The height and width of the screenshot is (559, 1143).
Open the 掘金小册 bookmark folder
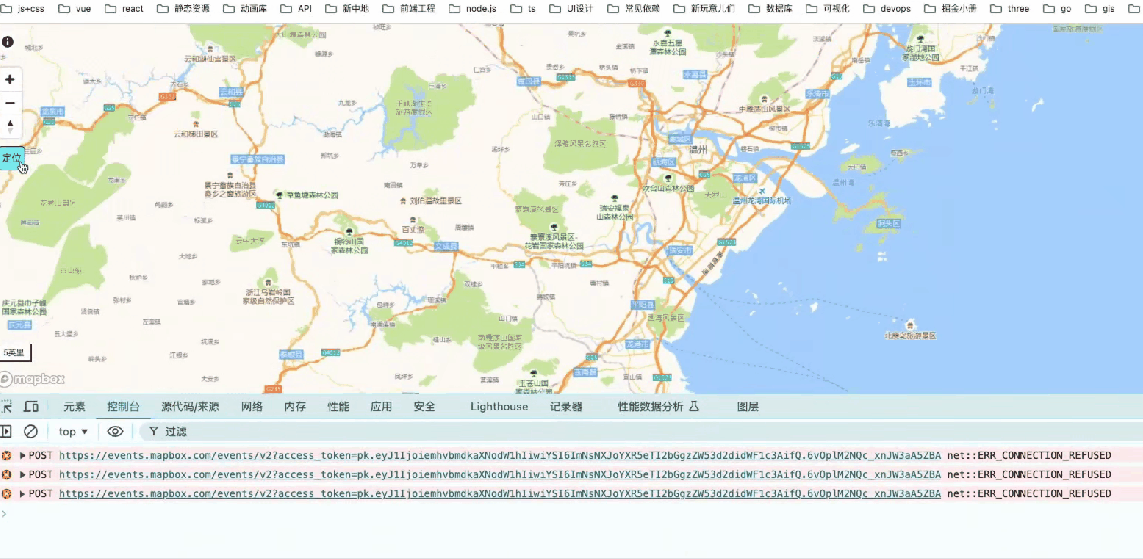coord(951,9)
